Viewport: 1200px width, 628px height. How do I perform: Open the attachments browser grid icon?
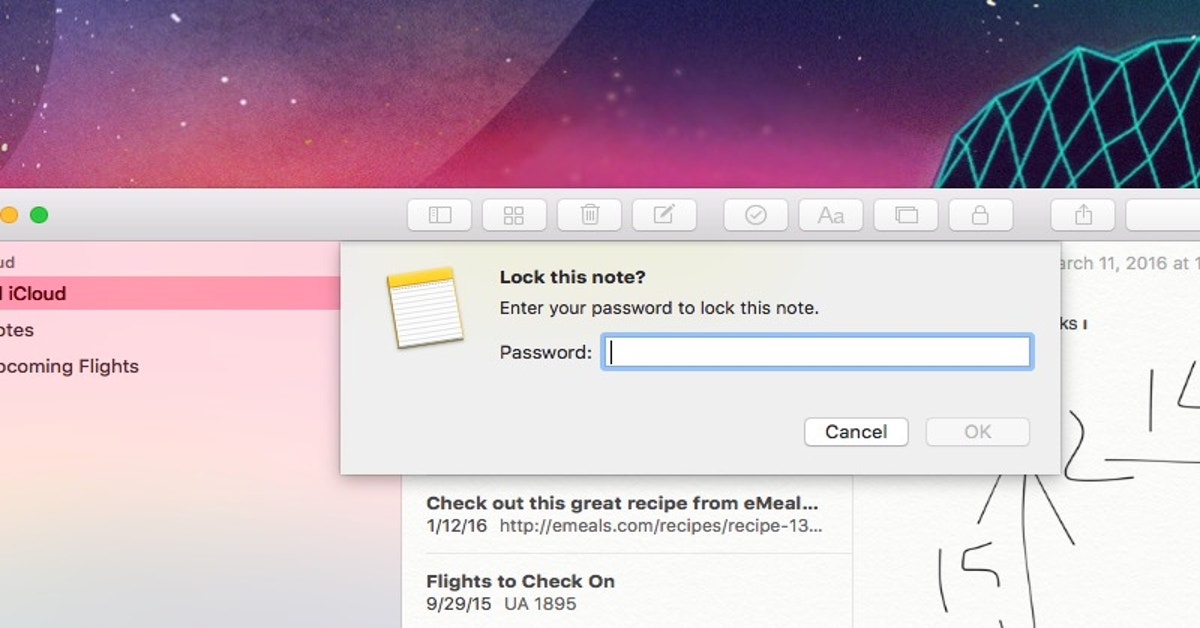coord(514,215)
